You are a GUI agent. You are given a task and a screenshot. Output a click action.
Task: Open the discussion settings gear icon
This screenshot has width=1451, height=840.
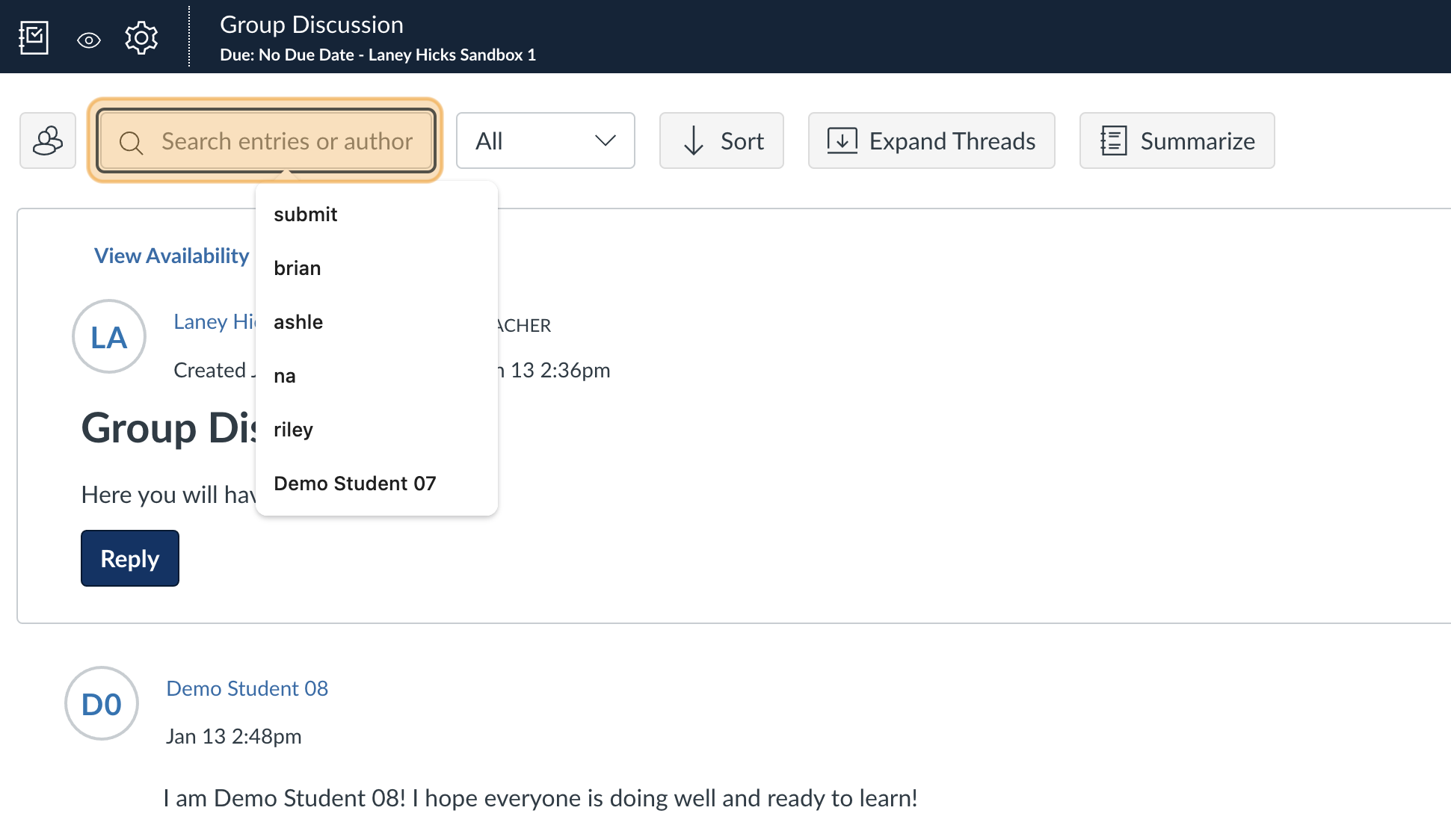coord(141,37)
